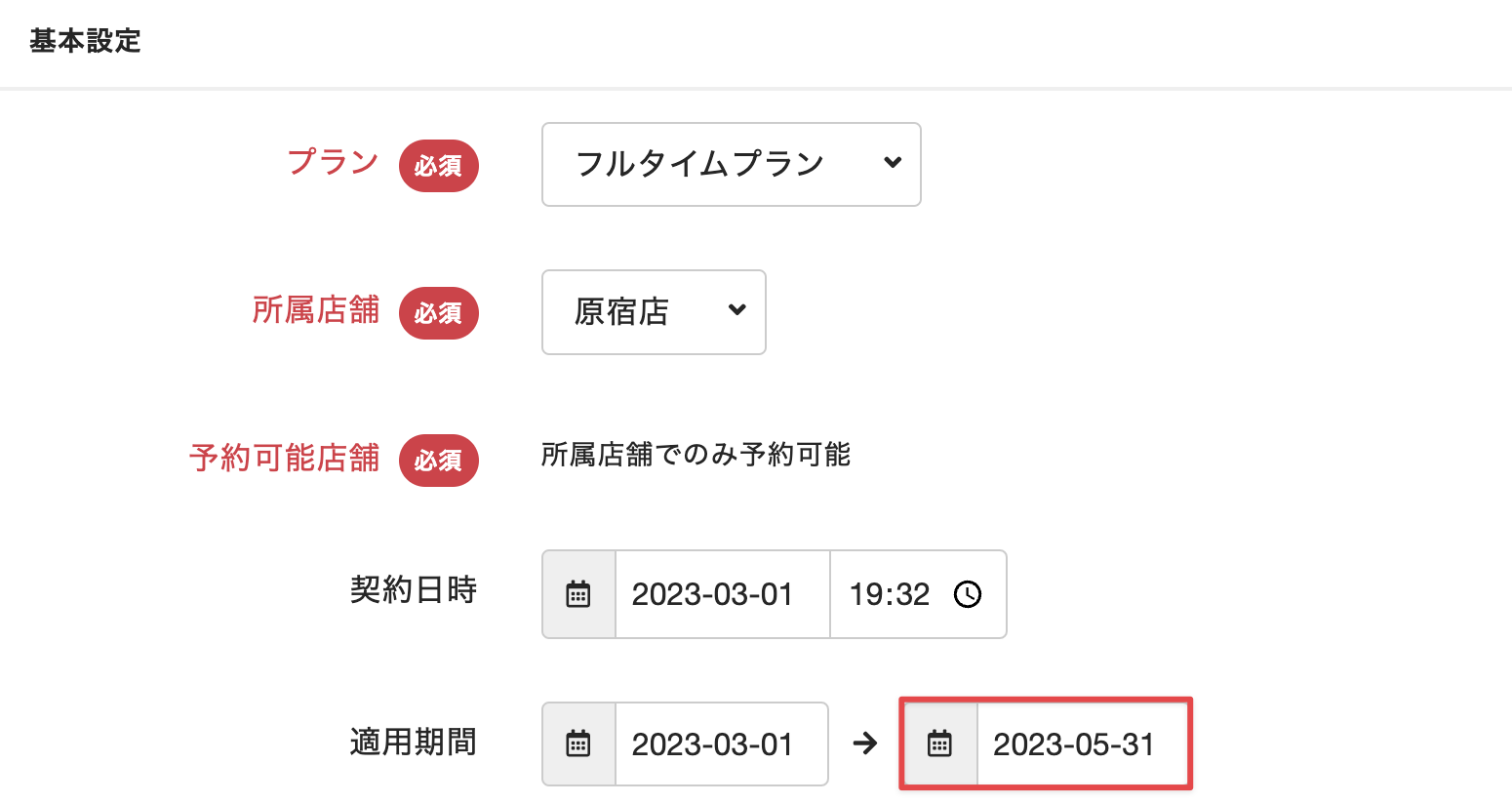The height and width of the screenshot is (804, 1512).
Task: Open the フルタイムプラン plan dropdown
Action: coord(731,164)
